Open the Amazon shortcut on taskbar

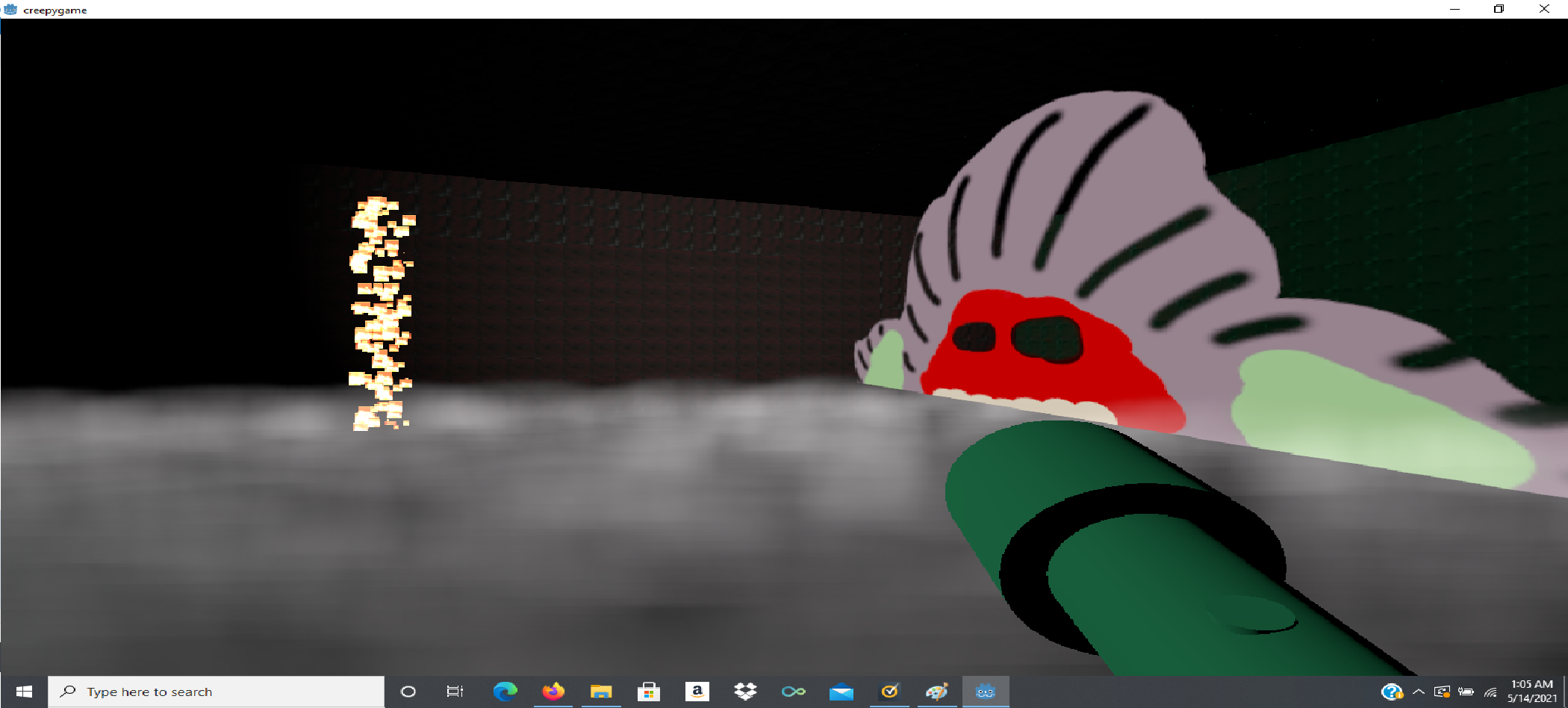click(x=697, y=692)
